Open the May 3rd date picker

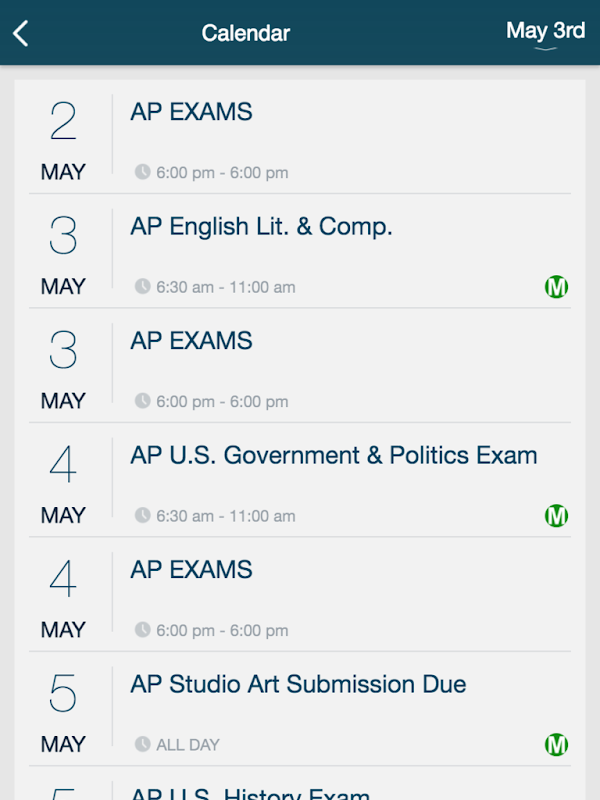tap(545, 32)
